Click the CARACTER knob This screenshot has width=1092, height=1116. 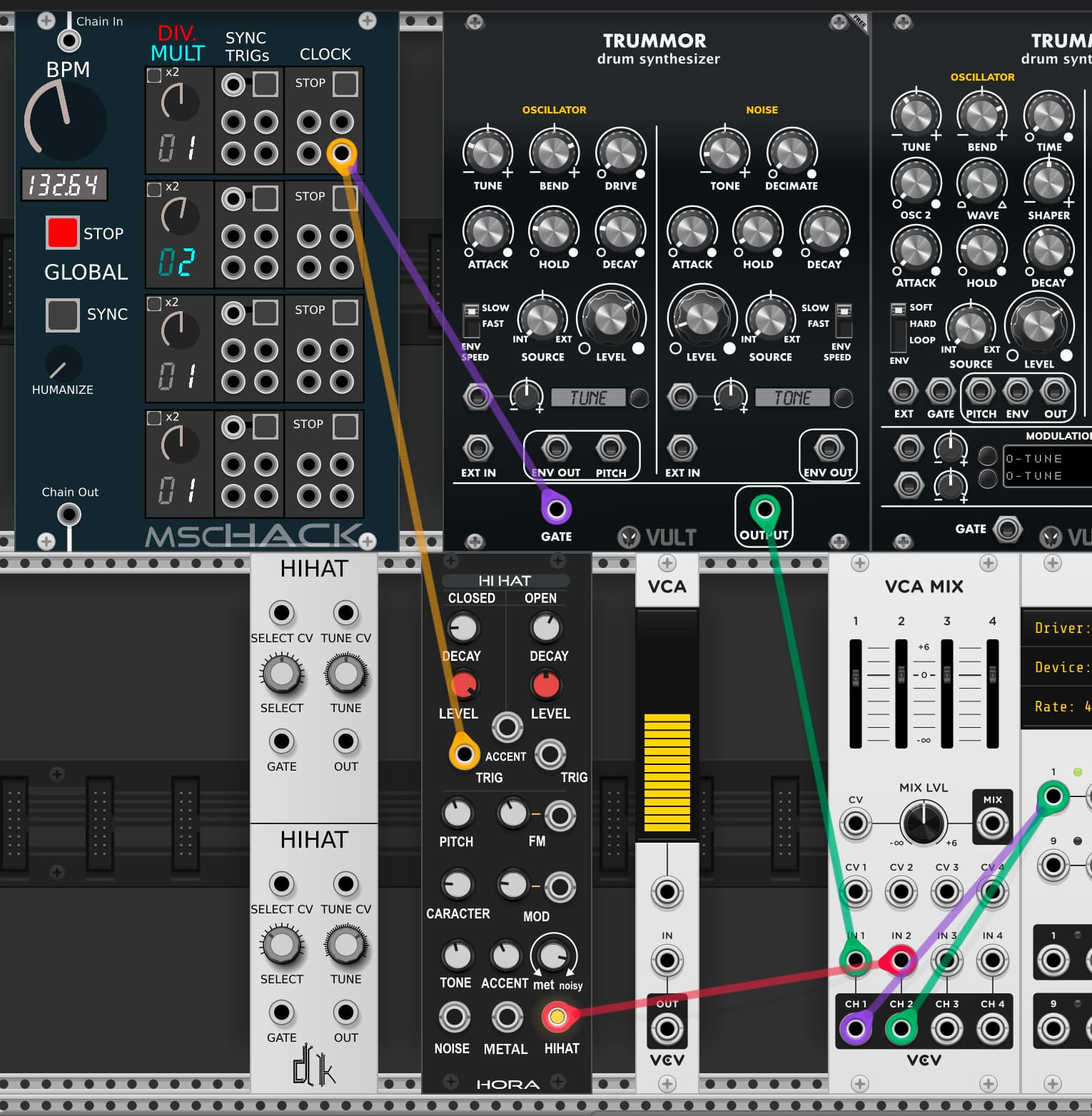point(457,885)
